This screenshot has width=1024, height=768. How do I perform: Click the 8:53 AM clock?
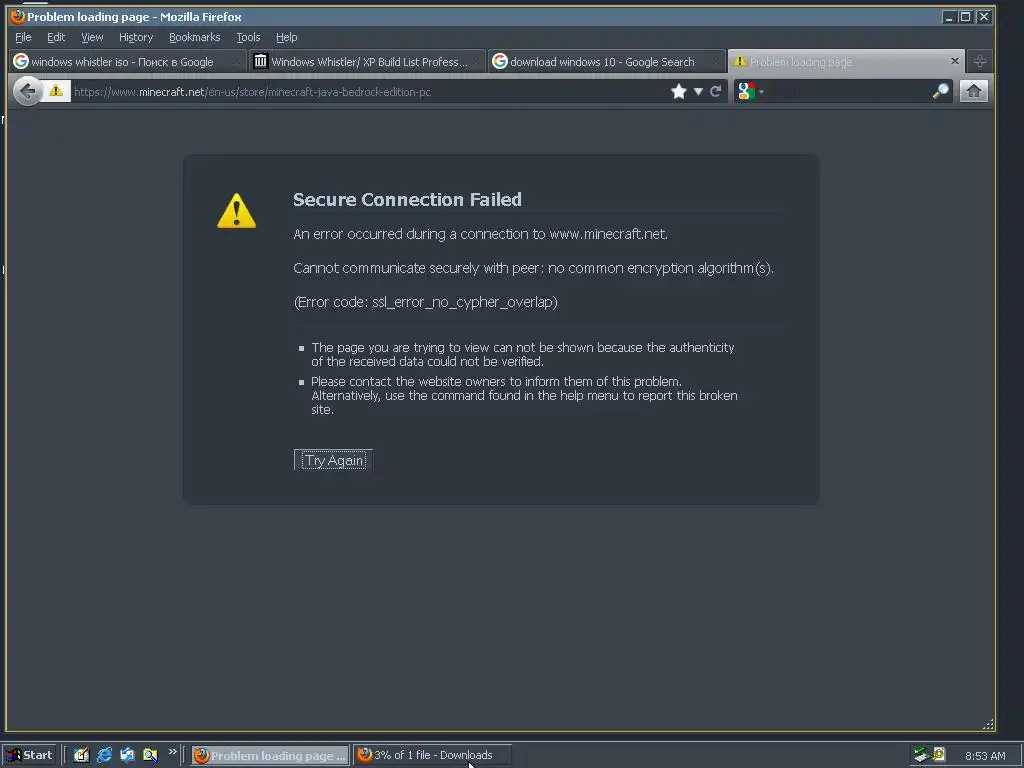[x=985, y=756]
